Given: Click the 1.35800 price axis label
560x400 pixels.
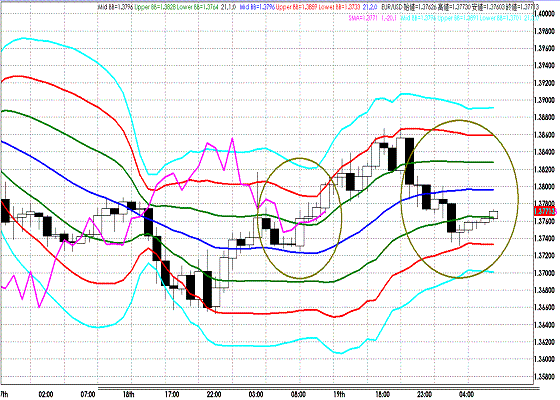Looking at the screenshot, I should (546, 376).
